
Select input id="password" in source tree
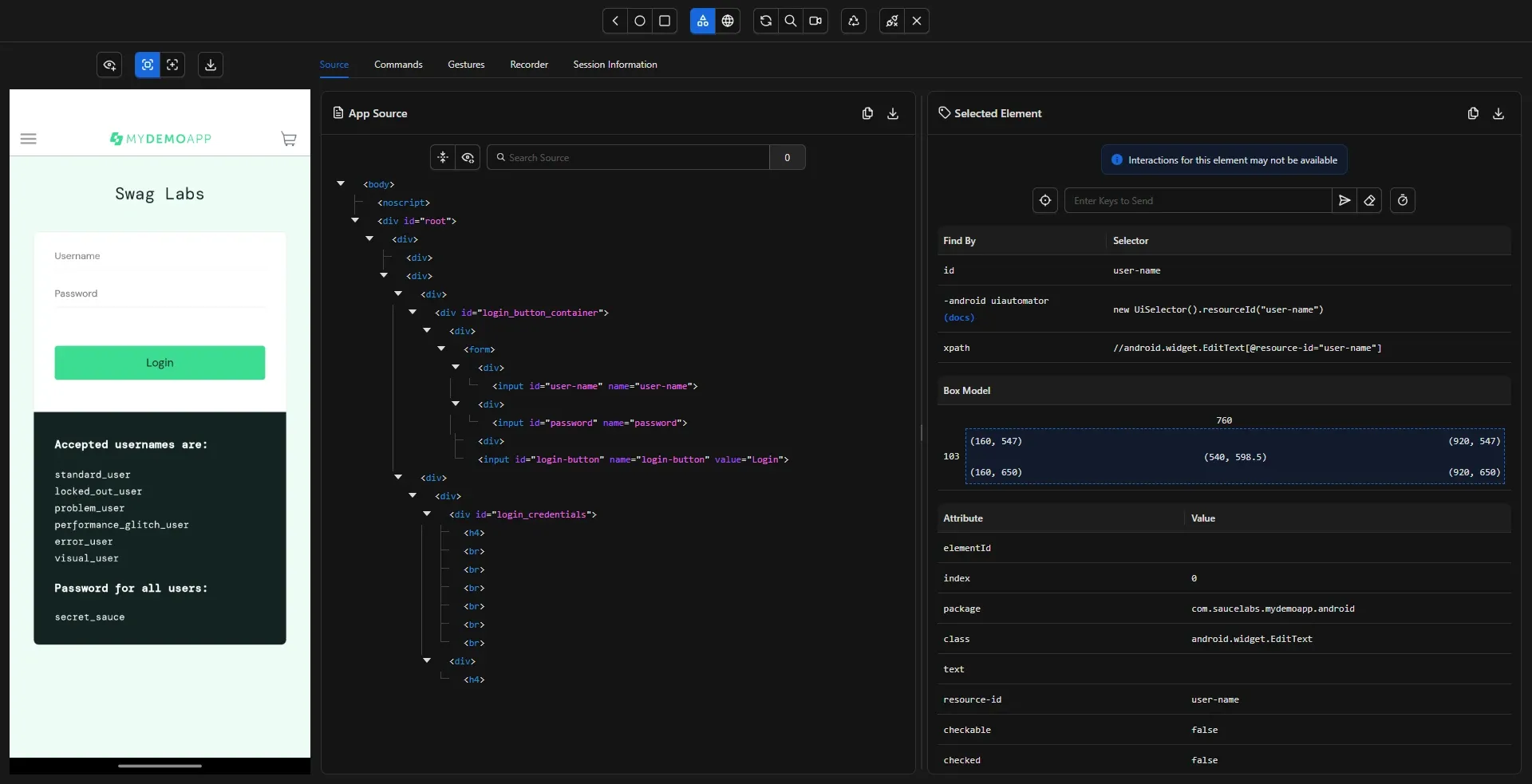click(590, 423)
